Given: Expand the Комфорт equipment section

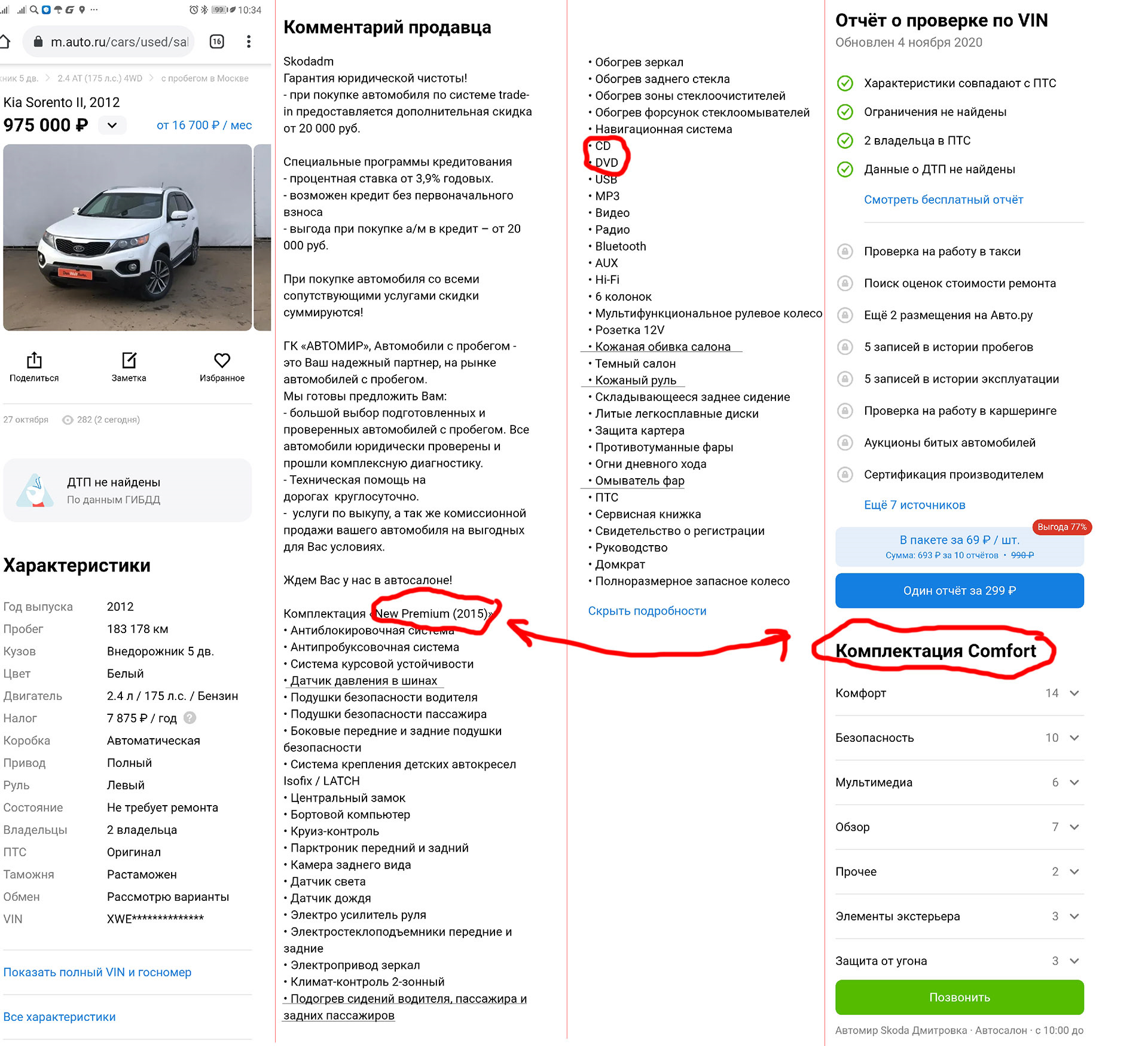Looking at the screenshot, I should pyautogui.click(x=959, y=693).
